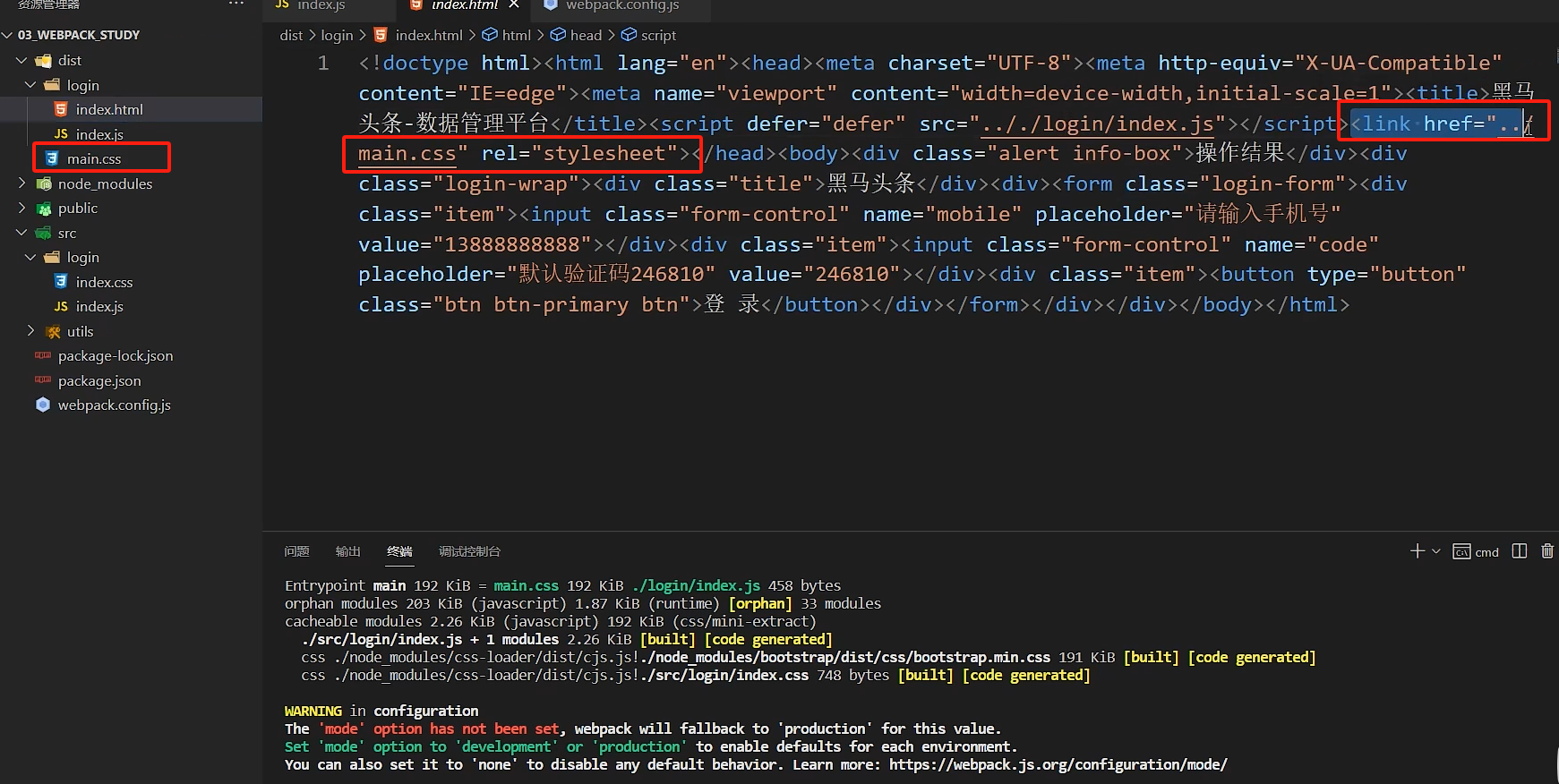
Task: Click WARNING text in terminal output
Action: tap(313, 711)
